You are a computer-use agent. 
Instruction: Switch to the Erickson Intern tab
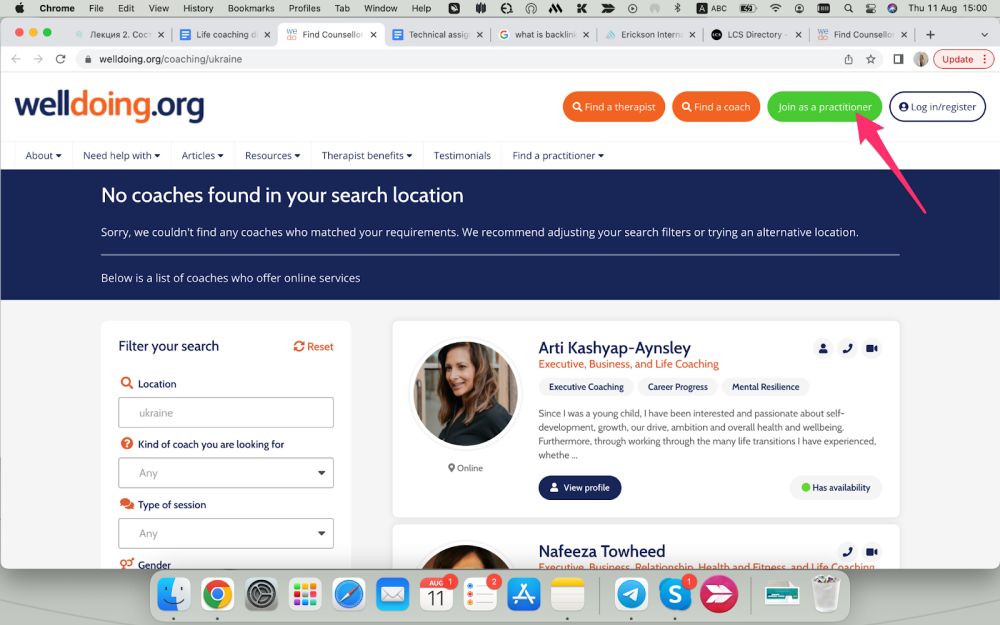[649, 34]
